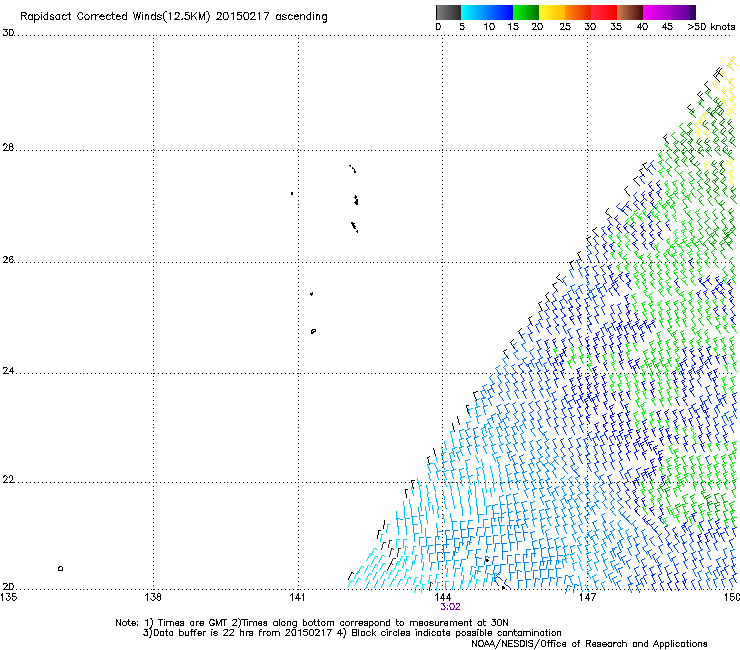Click the latitude 28 axis label
This screenshot has width=740, height=650.
[8, 148]
